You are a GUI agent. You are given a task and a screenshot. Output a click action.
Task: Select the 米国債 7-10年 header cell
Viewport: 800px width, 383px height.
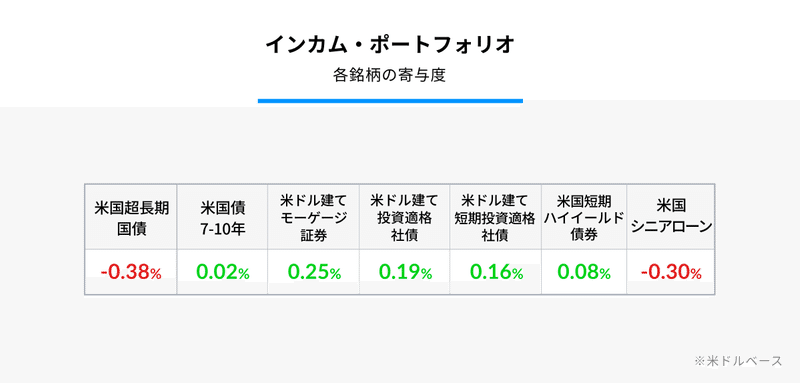(x=222, y=218)
